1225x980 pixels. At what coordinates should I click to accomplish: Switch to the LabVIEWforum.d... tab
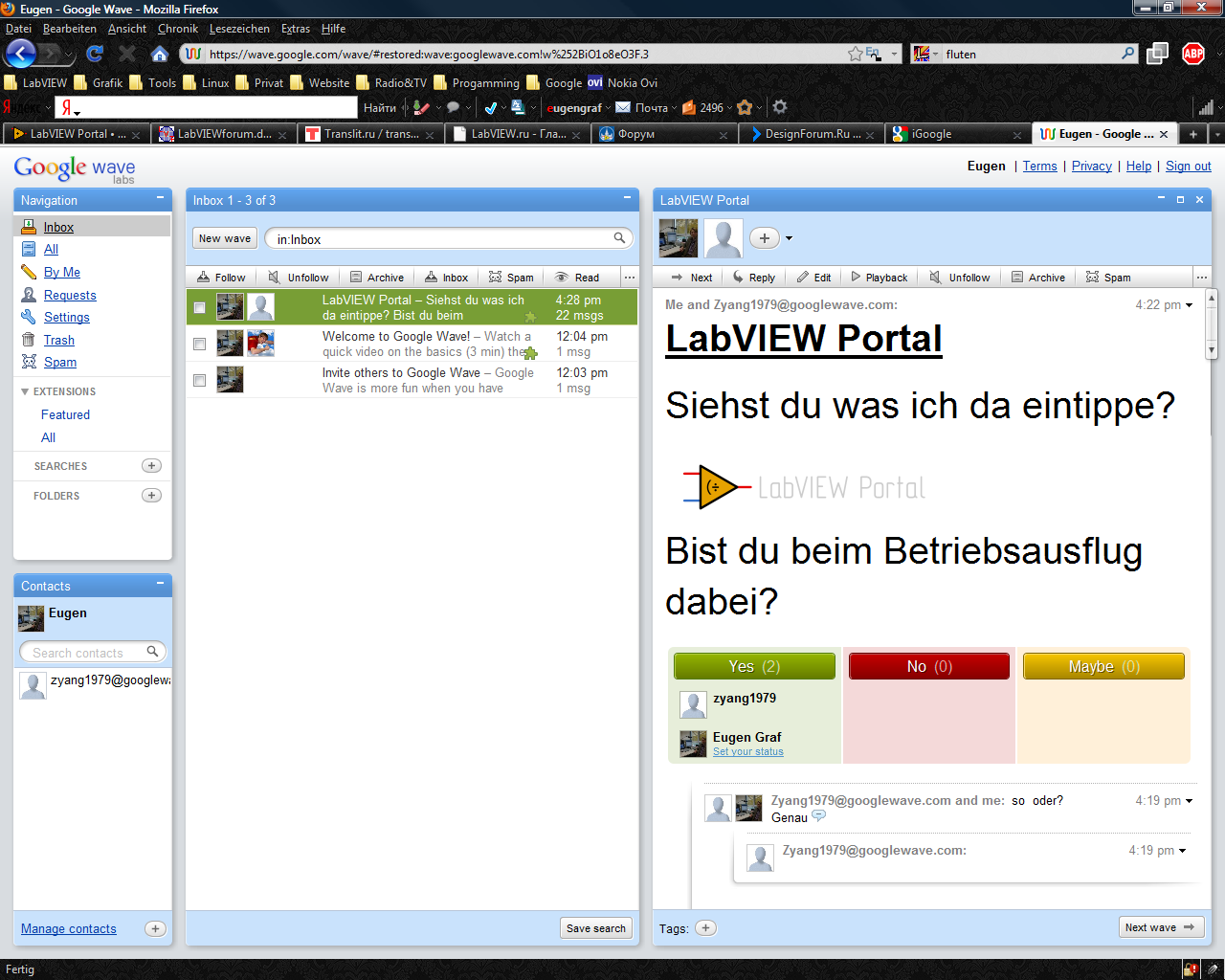pyautogui.click(x=223, y=134)
